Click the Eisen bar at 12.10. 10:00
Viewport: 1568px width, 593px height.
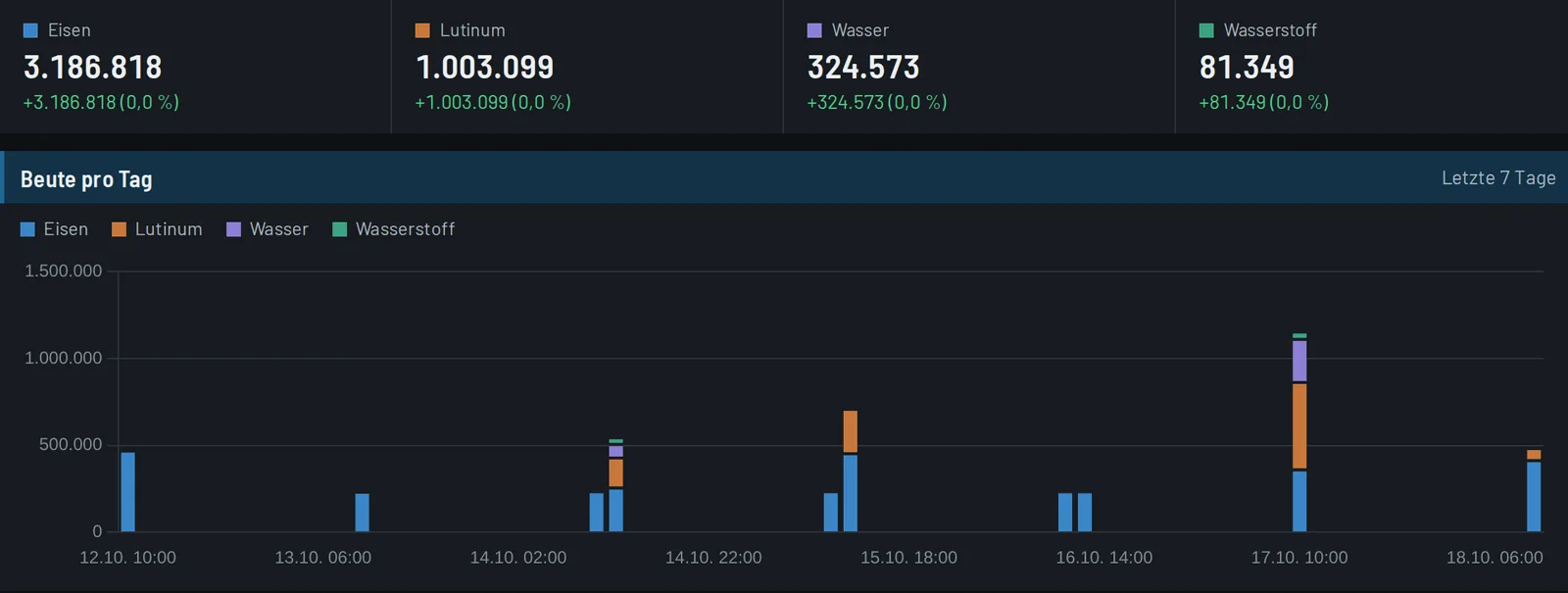point(127,492)
